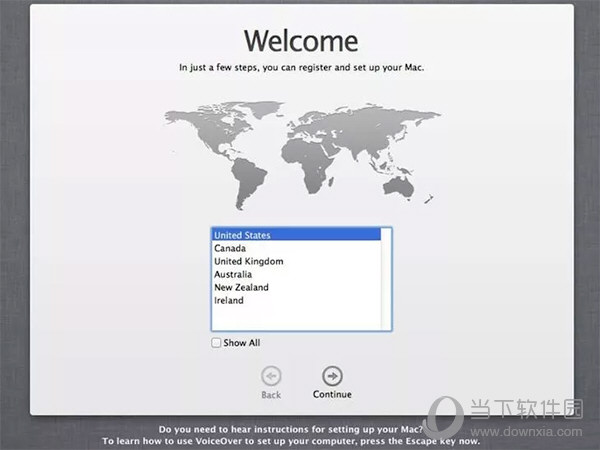Choose Ireland from the country list
The width and height of the screenshot is (600, 450).
click(229, 300)
